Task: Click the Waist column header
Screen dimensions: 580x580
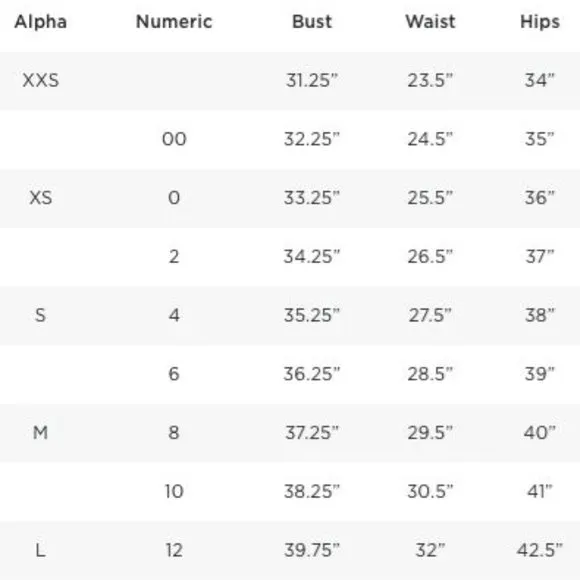Action: click(x=430, y=21)
